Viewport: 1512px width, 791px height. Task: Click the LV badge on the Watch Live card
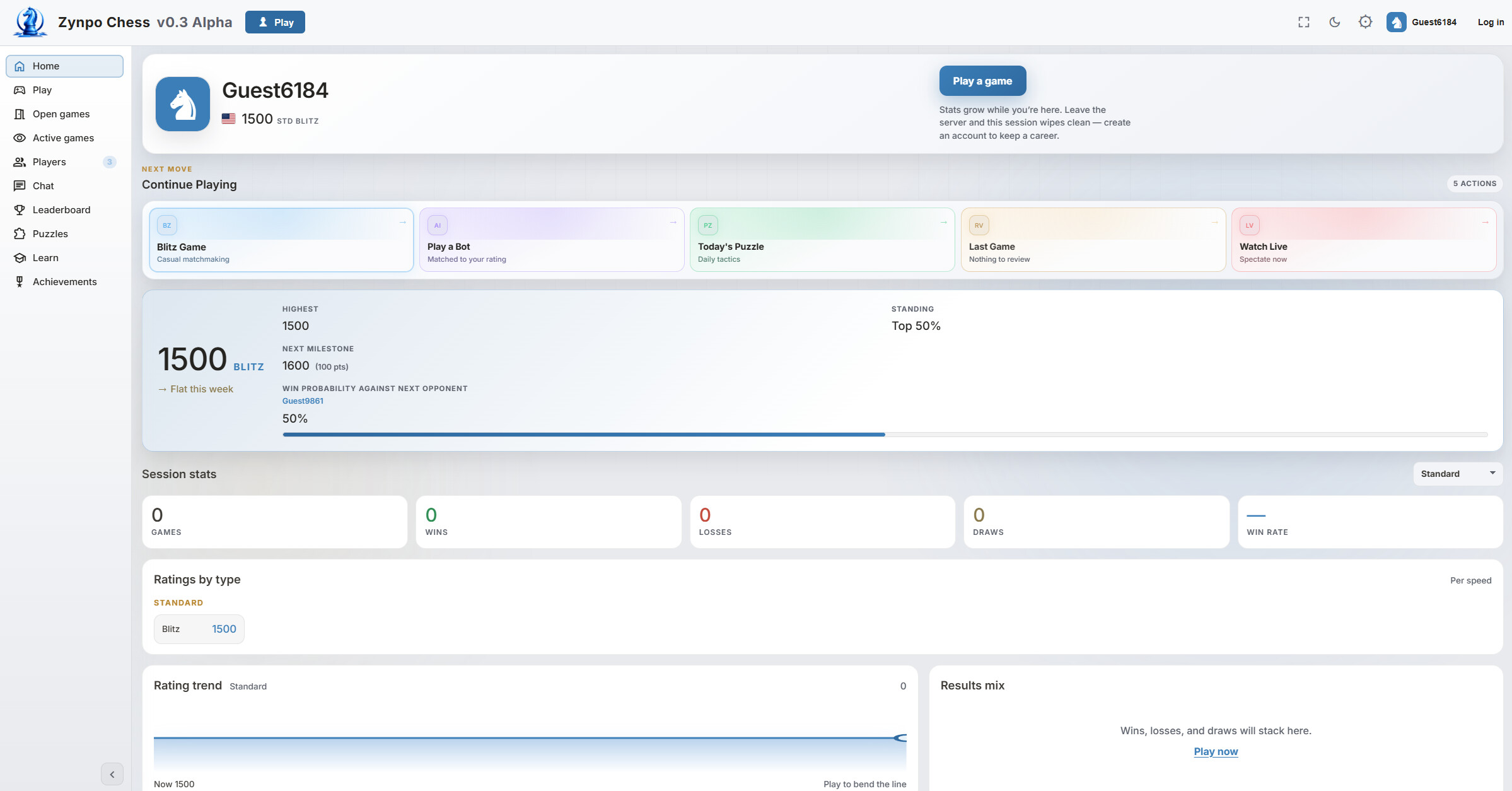tap(1249, 225)
